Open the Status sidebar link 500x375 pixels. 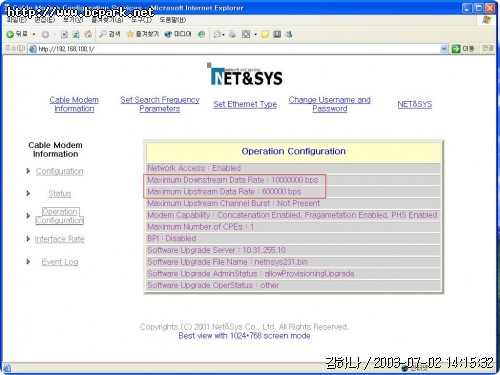60,193
